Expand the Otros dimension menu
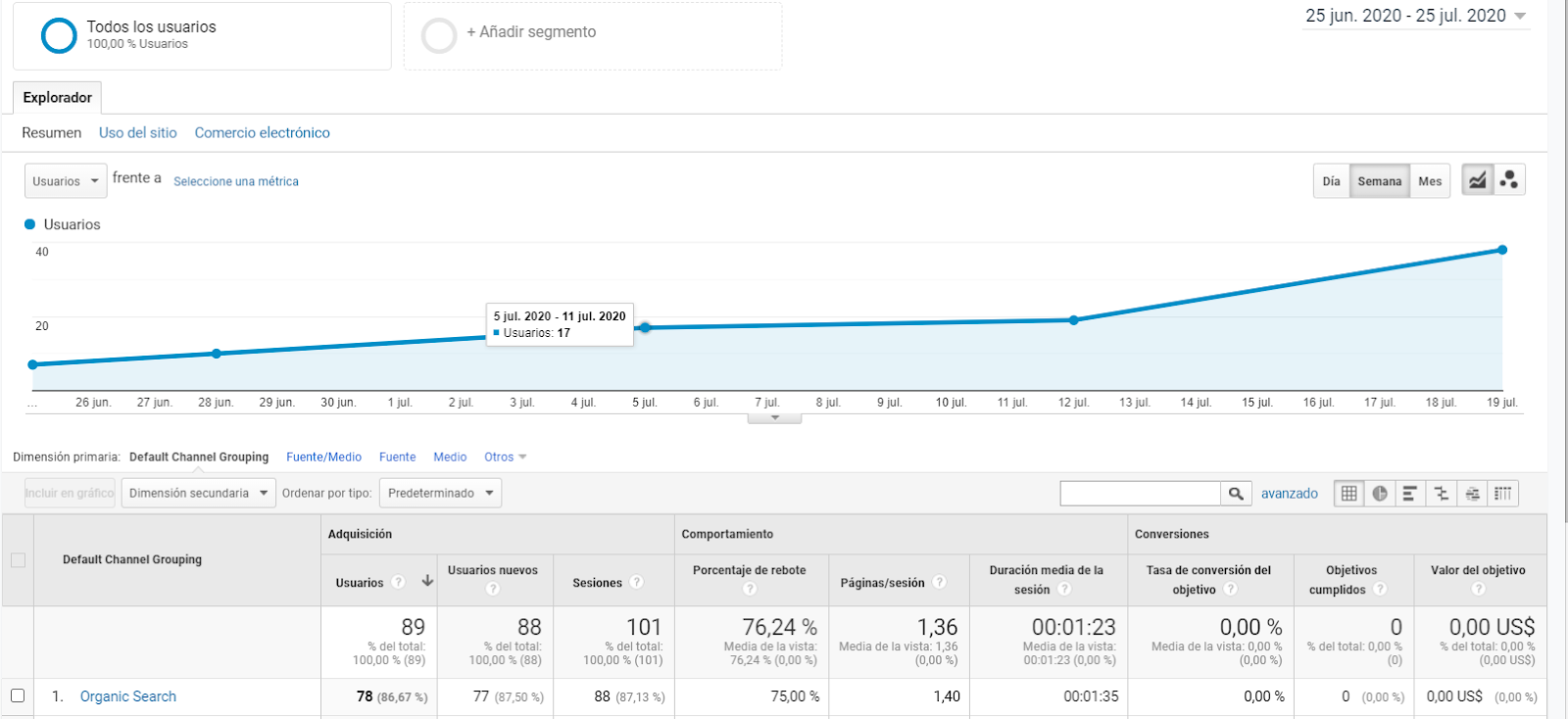Viewport: 1568px width, 719px height. (505, 457)
